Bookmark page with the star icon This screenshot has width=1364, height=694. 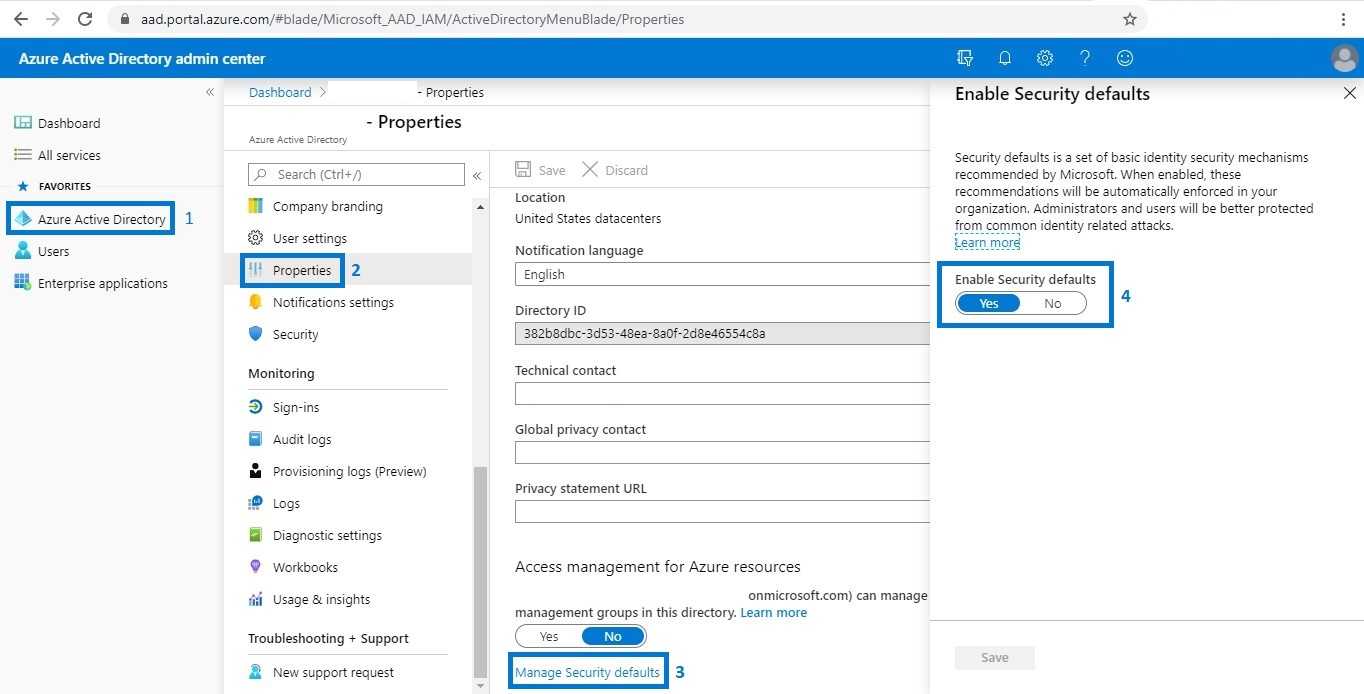1130,19
